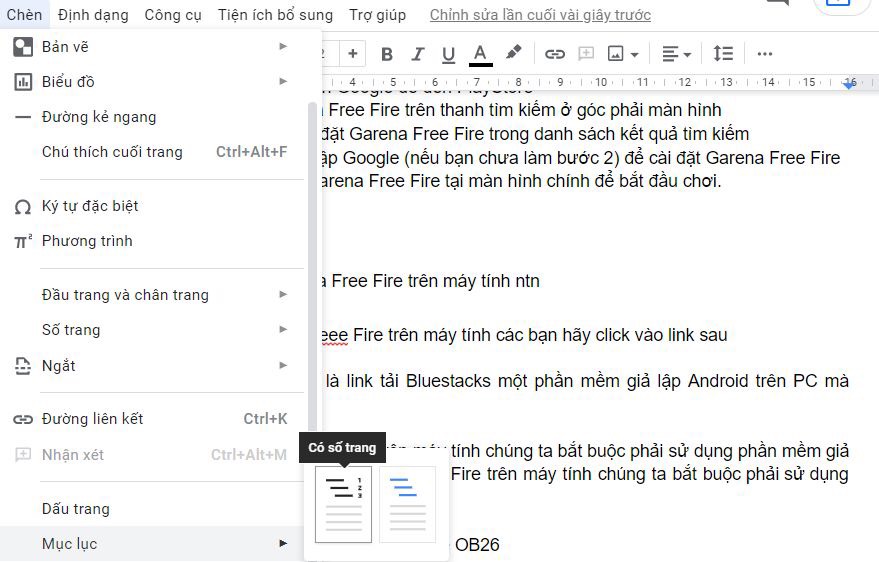Increase font size with plus button
The height and width of the screenshot is (562, 879).
click(353, 54)
